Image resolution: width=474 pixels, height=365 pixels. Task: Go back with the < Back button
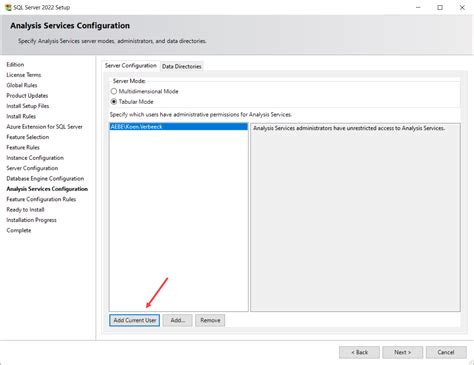(359, 352)
